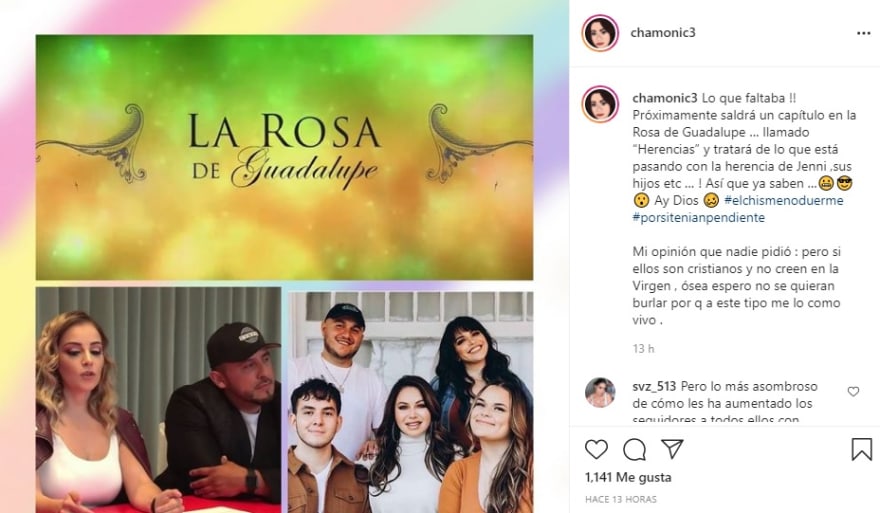Screen dimensions: 880x513
Task: Open hashtag #elchismenoduerme
Action: point(783,200)
